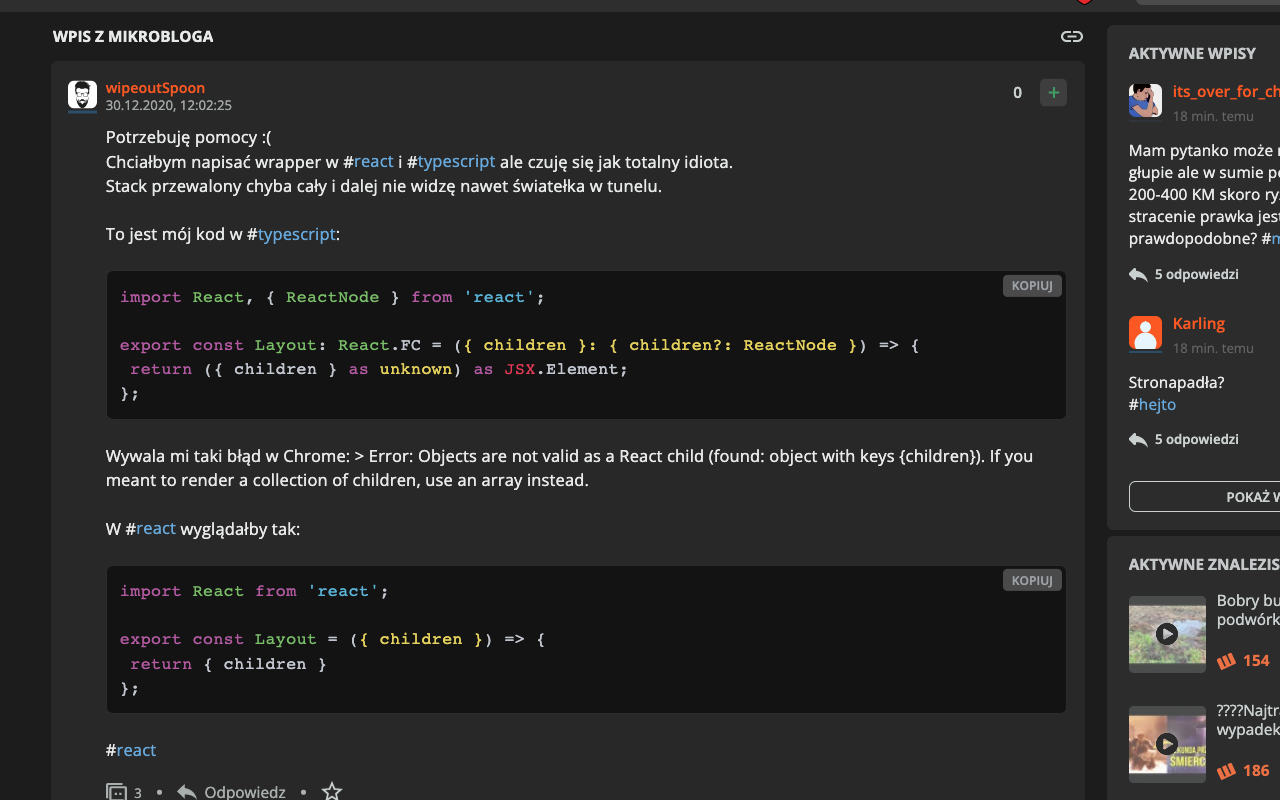Screen dimensions: 1280x800
Task: Click the dig icon next to 186
Action: click(1227, 771)
